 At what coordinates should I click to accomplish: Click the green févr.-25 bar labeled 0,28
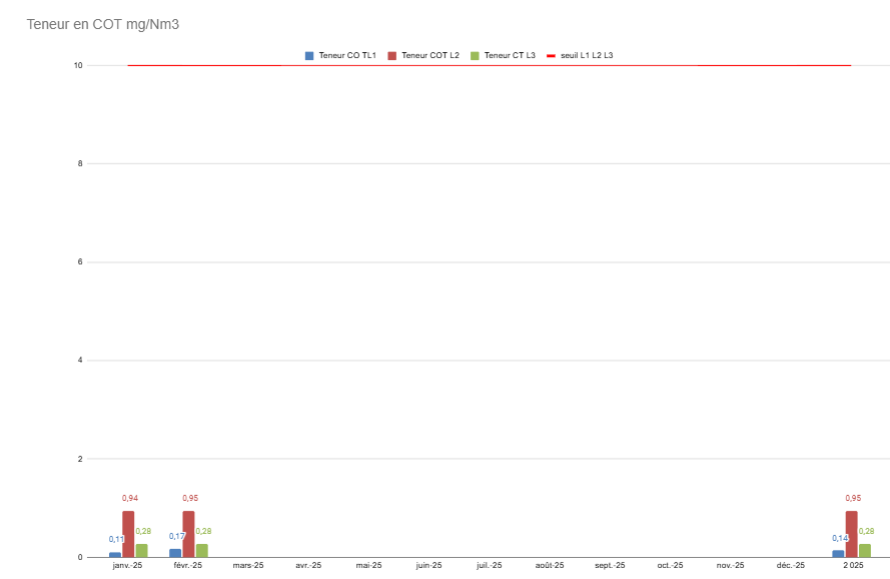coord(201,551)
